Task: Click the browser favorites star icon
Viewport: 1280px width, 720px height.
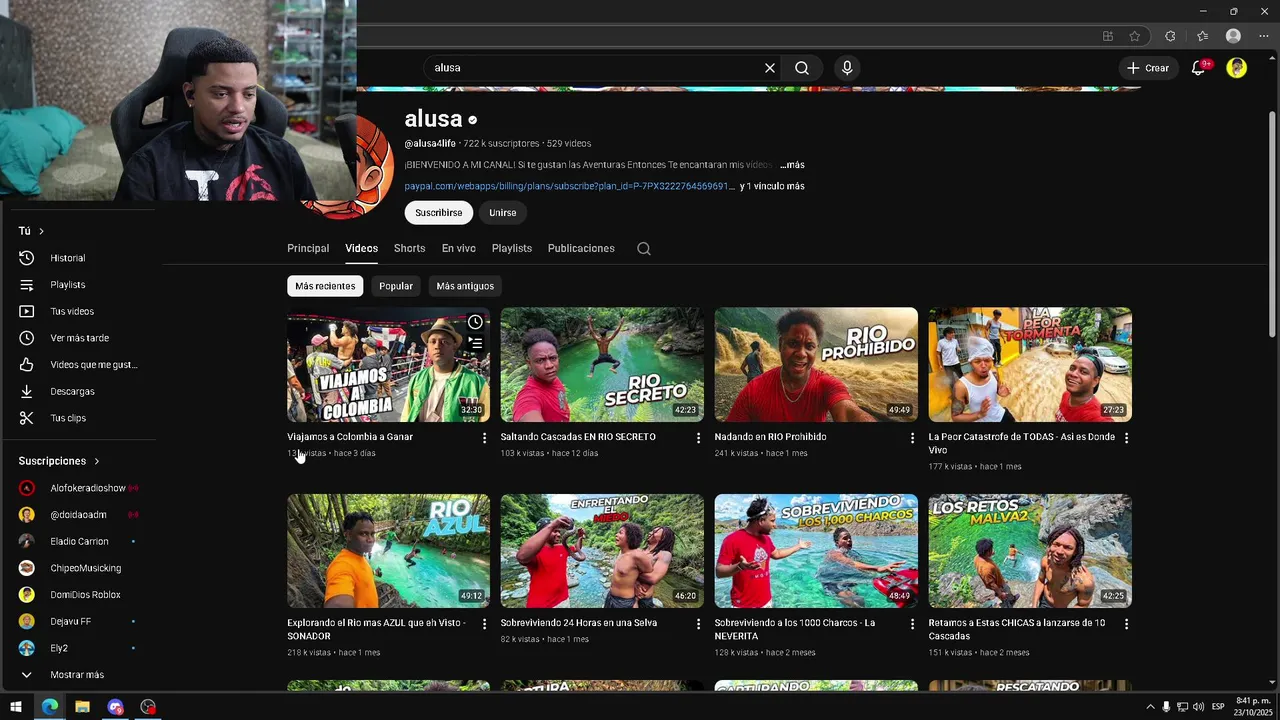Action: (1135, 36)
